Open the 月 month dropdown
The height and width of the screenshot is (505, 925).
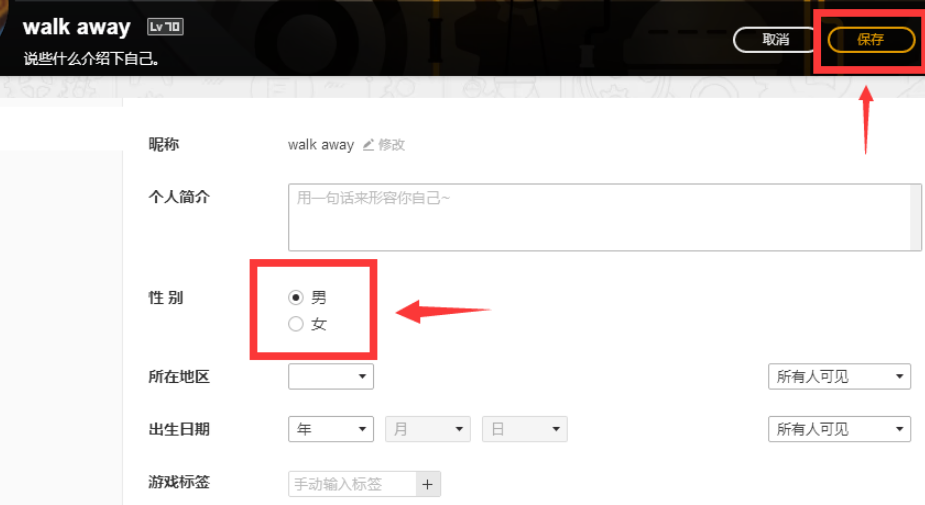[x=428, y=429]
